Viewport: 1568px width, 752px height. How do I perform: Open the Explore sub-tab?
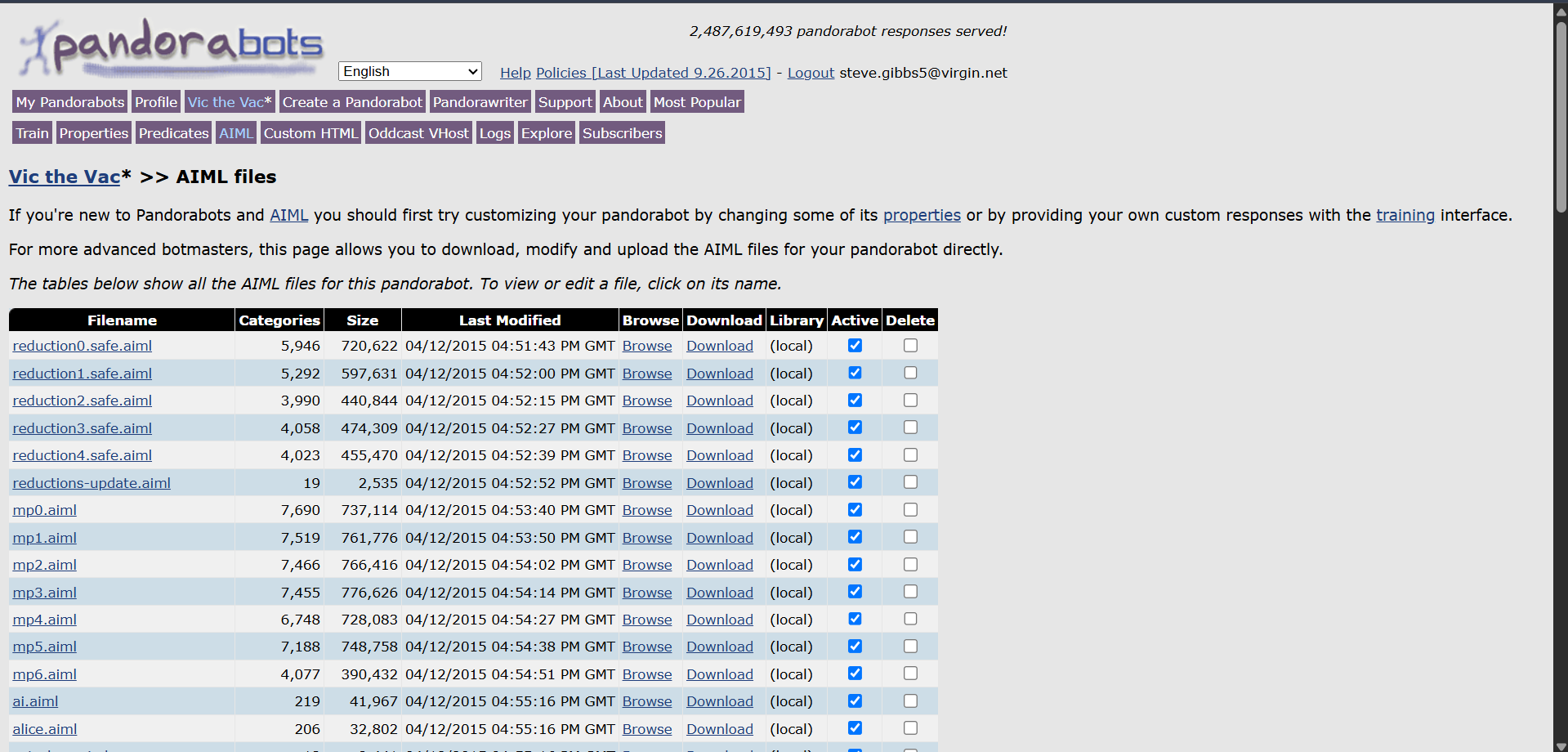click(x=547, y=133)
